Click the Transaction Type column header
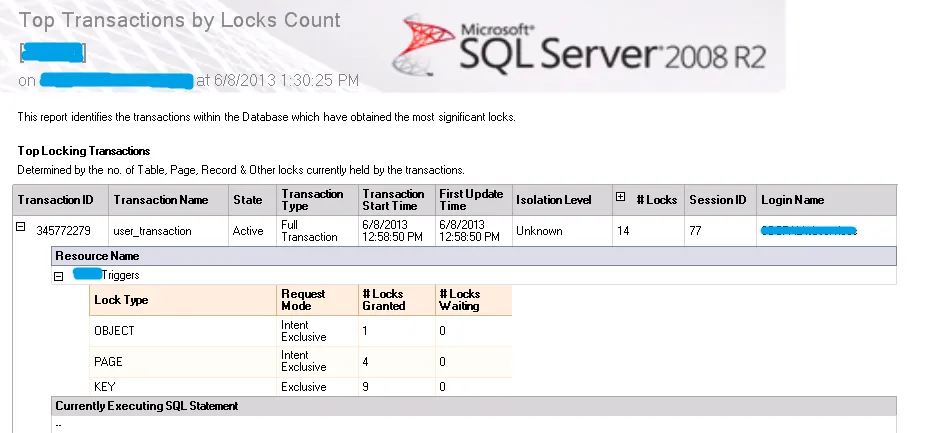The height and width of the screenshot is (433, 933). click(317, 200)
